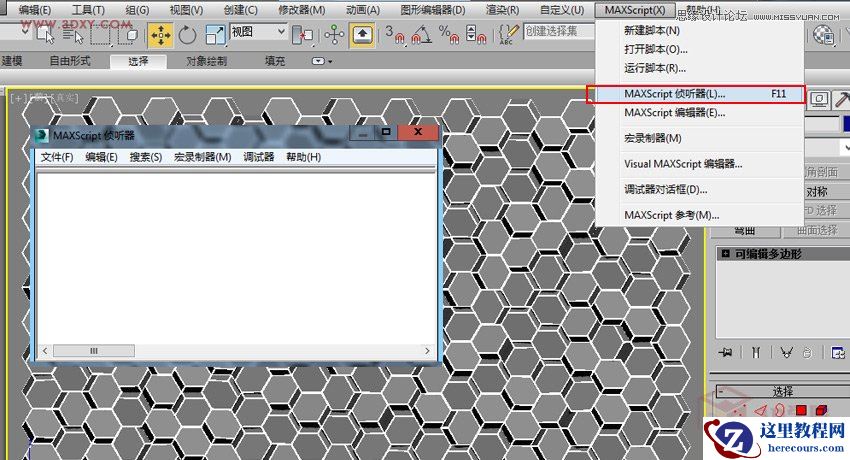Open 帮助(H) menu in listener window
The image size is (850, 460).
(x=304, y=157)
